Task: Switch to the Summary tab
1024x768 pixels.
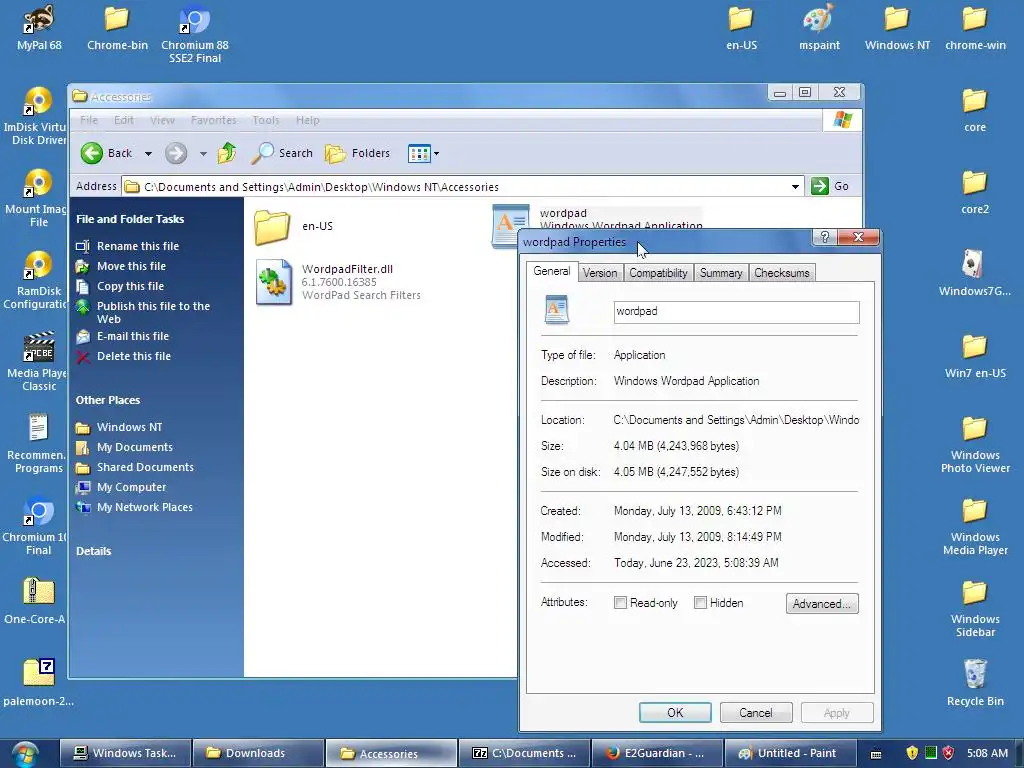Action: click(x=720, y=273)
